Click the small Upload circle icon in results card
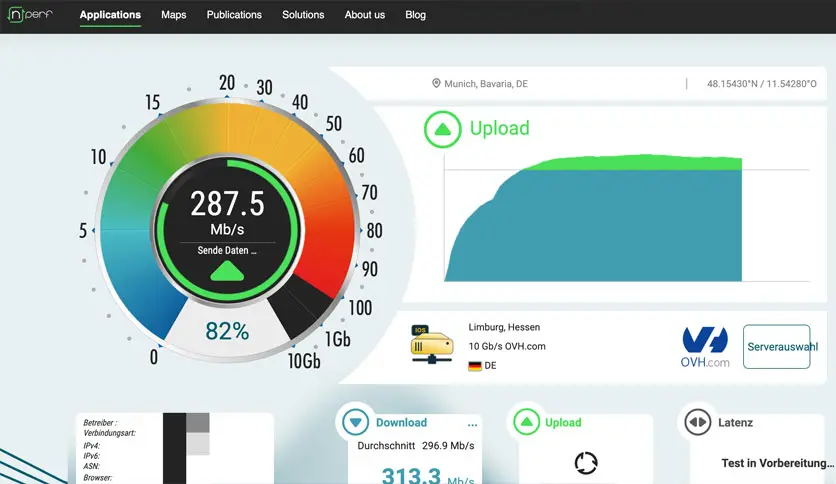The image size is (836, 484). click(x=527, y=422)
